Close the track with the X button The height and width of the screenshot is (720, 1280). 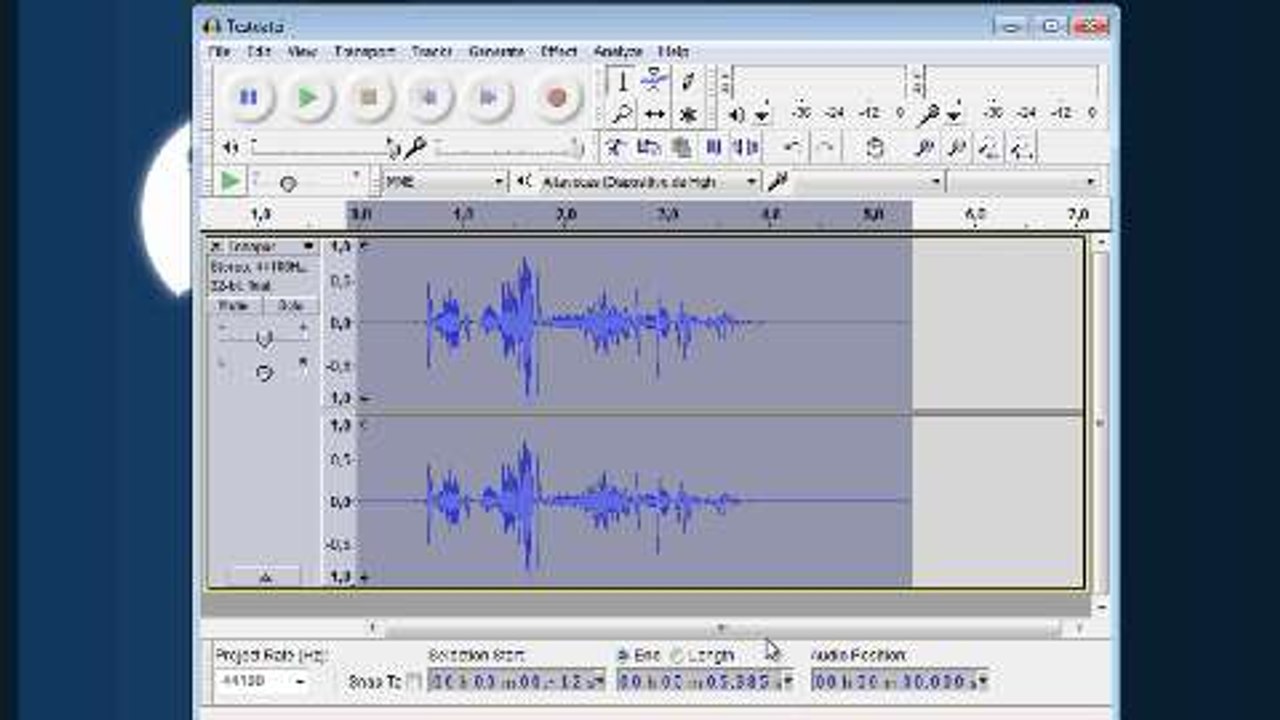[215, 246]
